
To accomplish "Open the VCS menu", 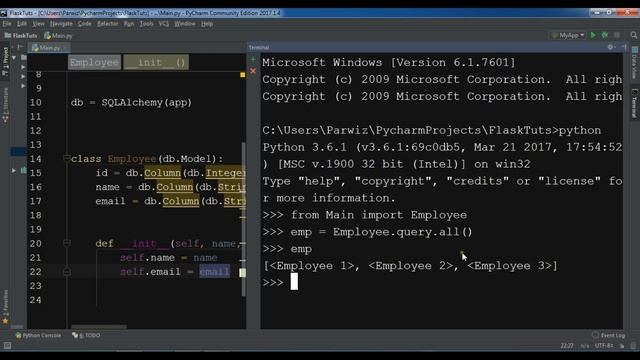I will pyautogui.click(x=164, y=24).
